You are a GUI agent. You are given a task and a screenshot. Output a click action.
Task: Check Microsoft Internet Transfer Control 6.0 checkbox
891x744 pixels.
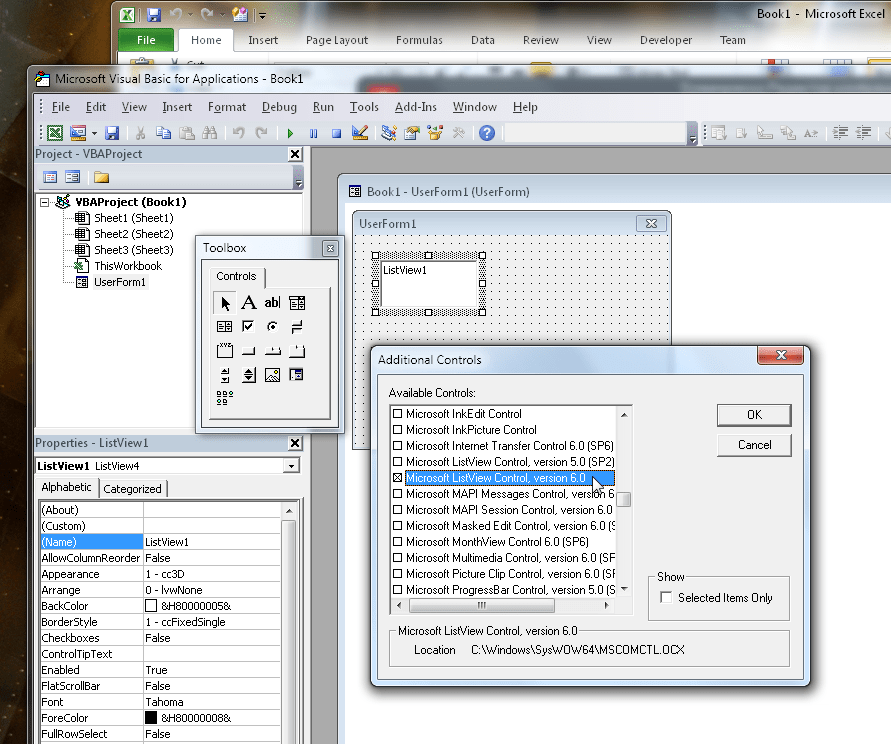tap(398, 446)
